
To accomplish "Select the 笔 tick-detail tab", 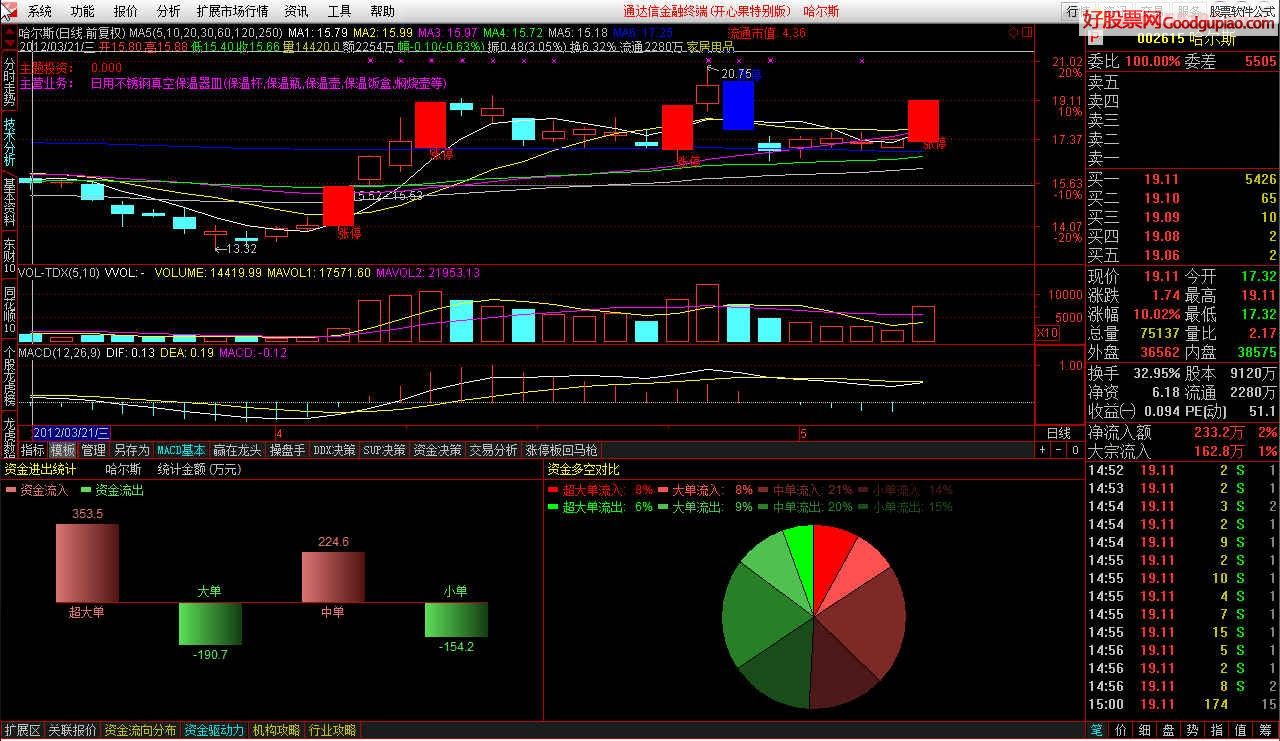I will pos(1096,731).
